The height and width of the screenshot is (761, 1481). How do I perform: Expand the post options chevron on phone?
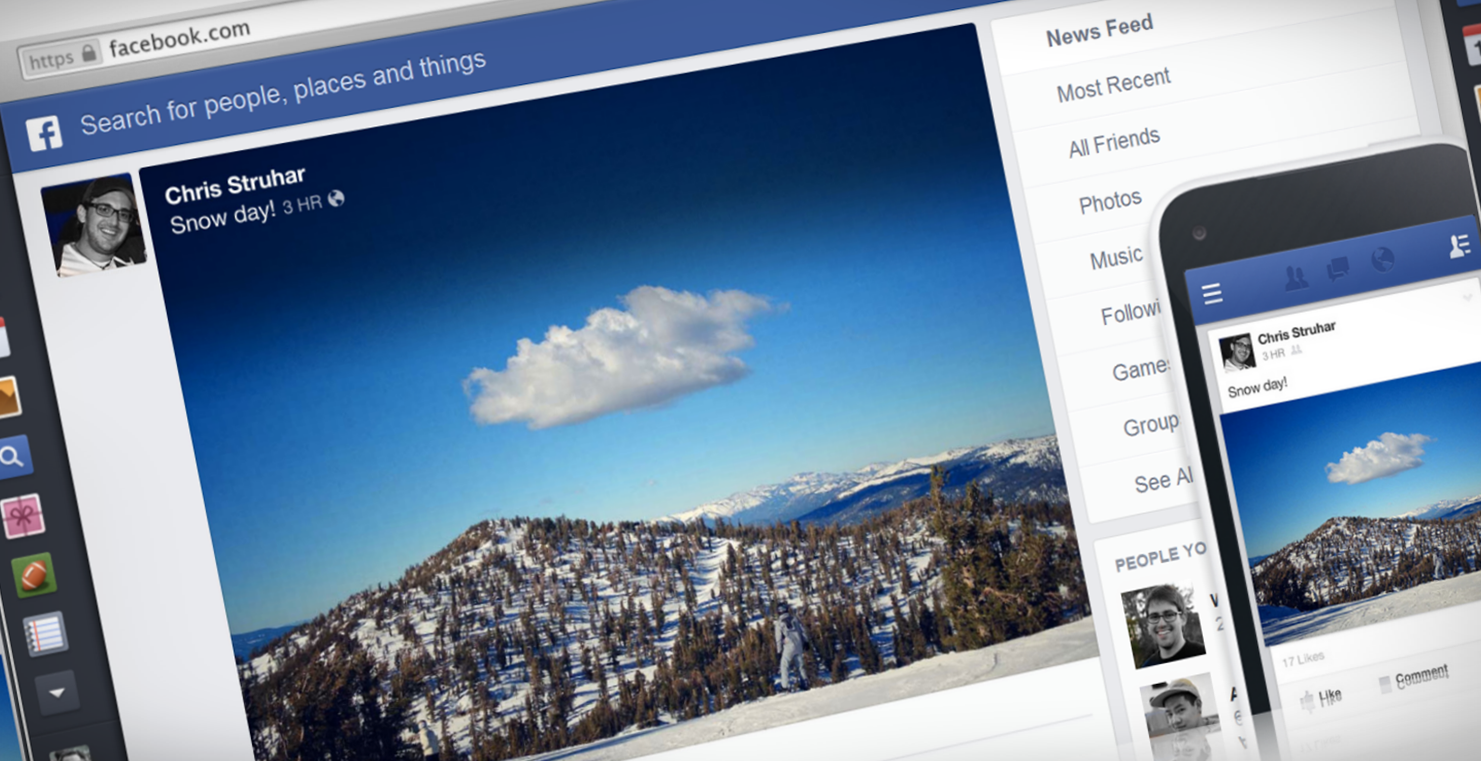click(1468, 297)
